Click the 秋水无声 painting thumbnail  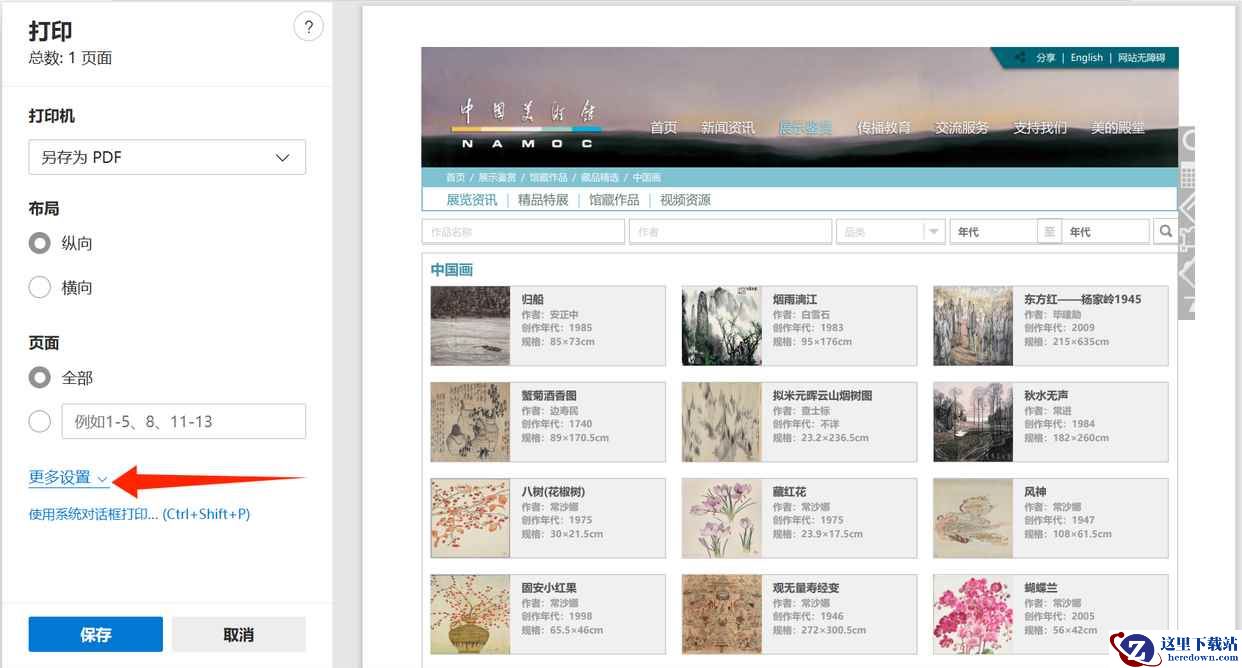(973, 422)
